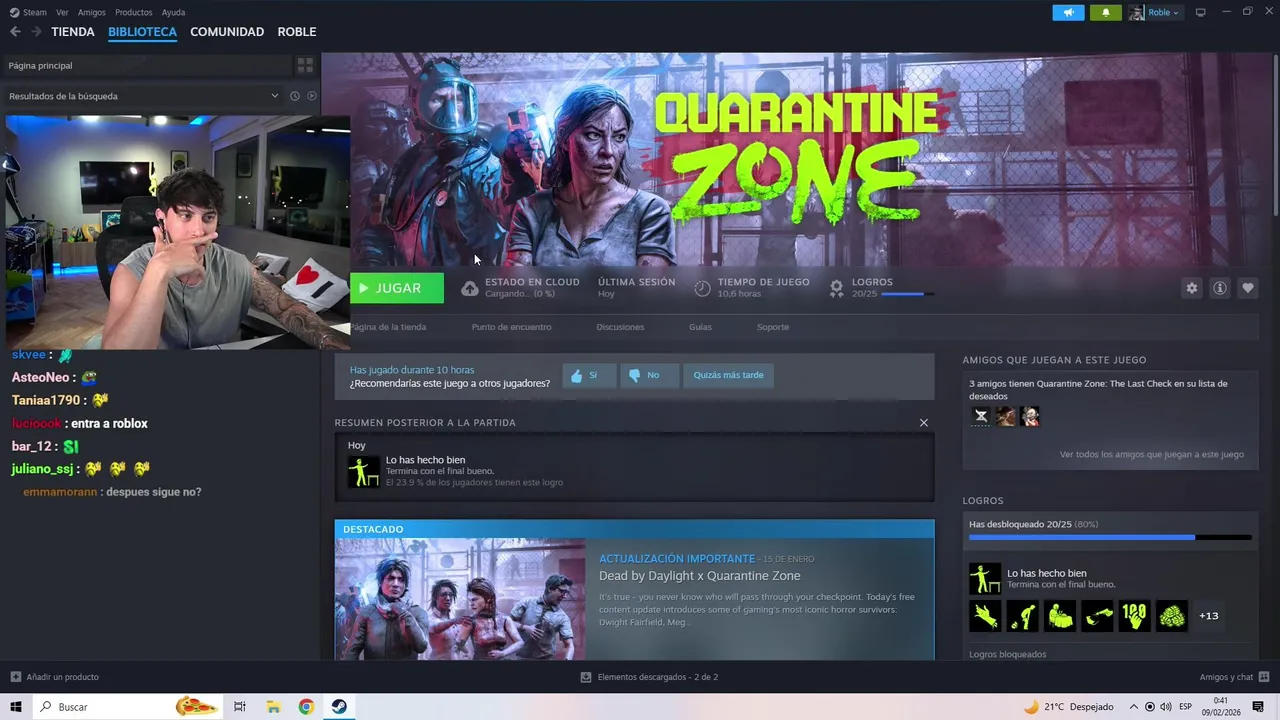Viewport: 1280px width, 720px height.
Task: Open Punto de encuentro link
Action: coord(511,327)
